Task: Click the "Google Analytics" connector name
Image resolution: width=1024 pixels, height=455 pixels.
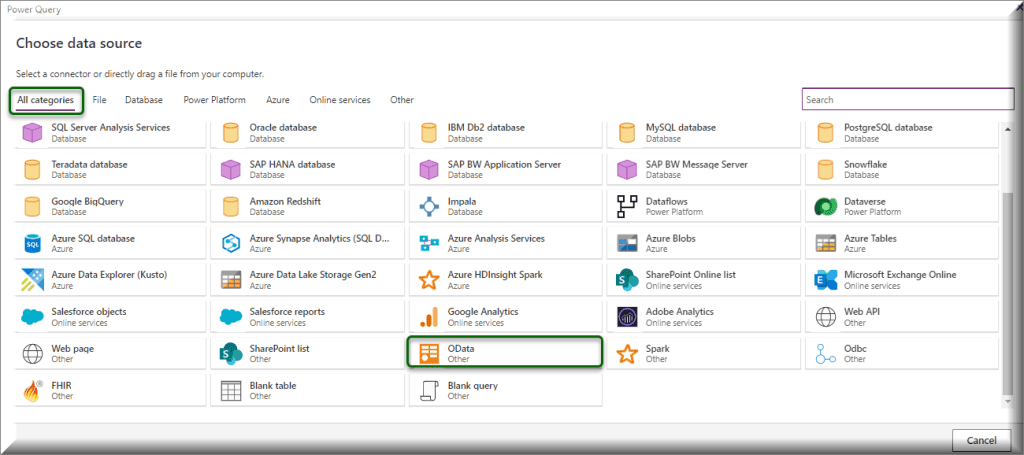Action: coord(483,312)
